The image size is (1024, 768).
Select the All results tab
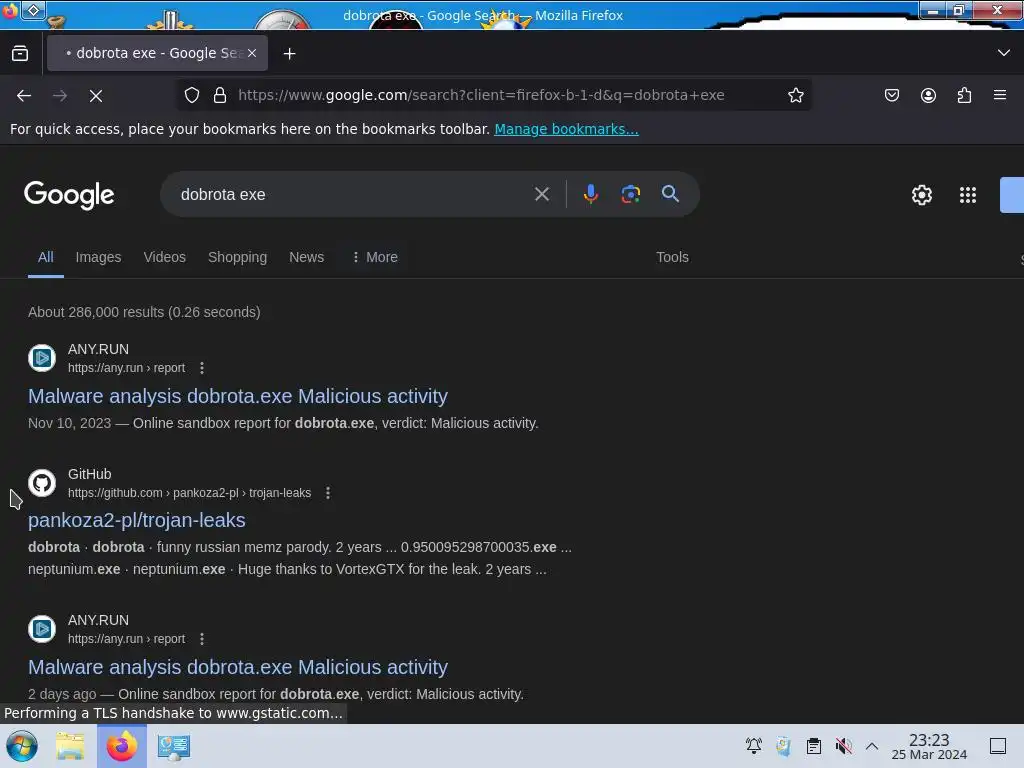click(x=46, y=257)
